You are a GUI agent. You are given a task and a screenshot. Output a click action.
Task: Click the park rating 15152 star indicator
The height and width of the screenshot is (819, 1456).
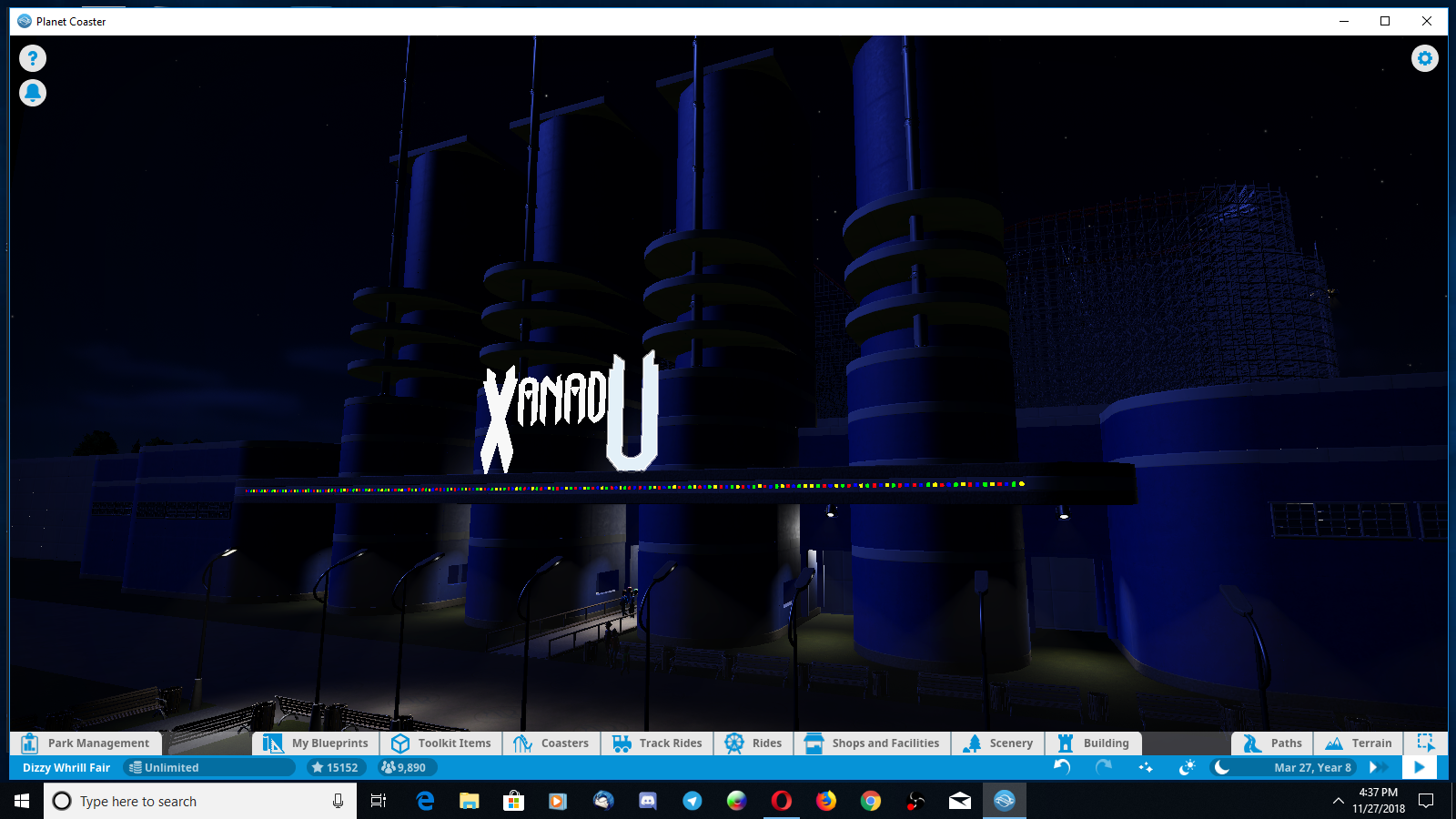click(336, 768)
